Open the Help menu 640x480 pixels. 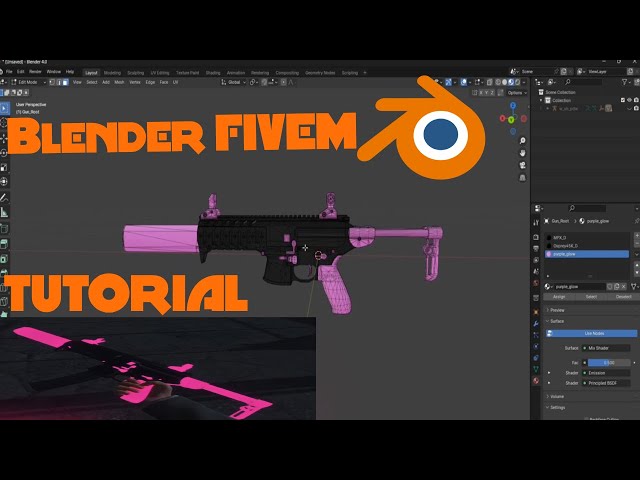pyautogui.click(x=70, y=72)
